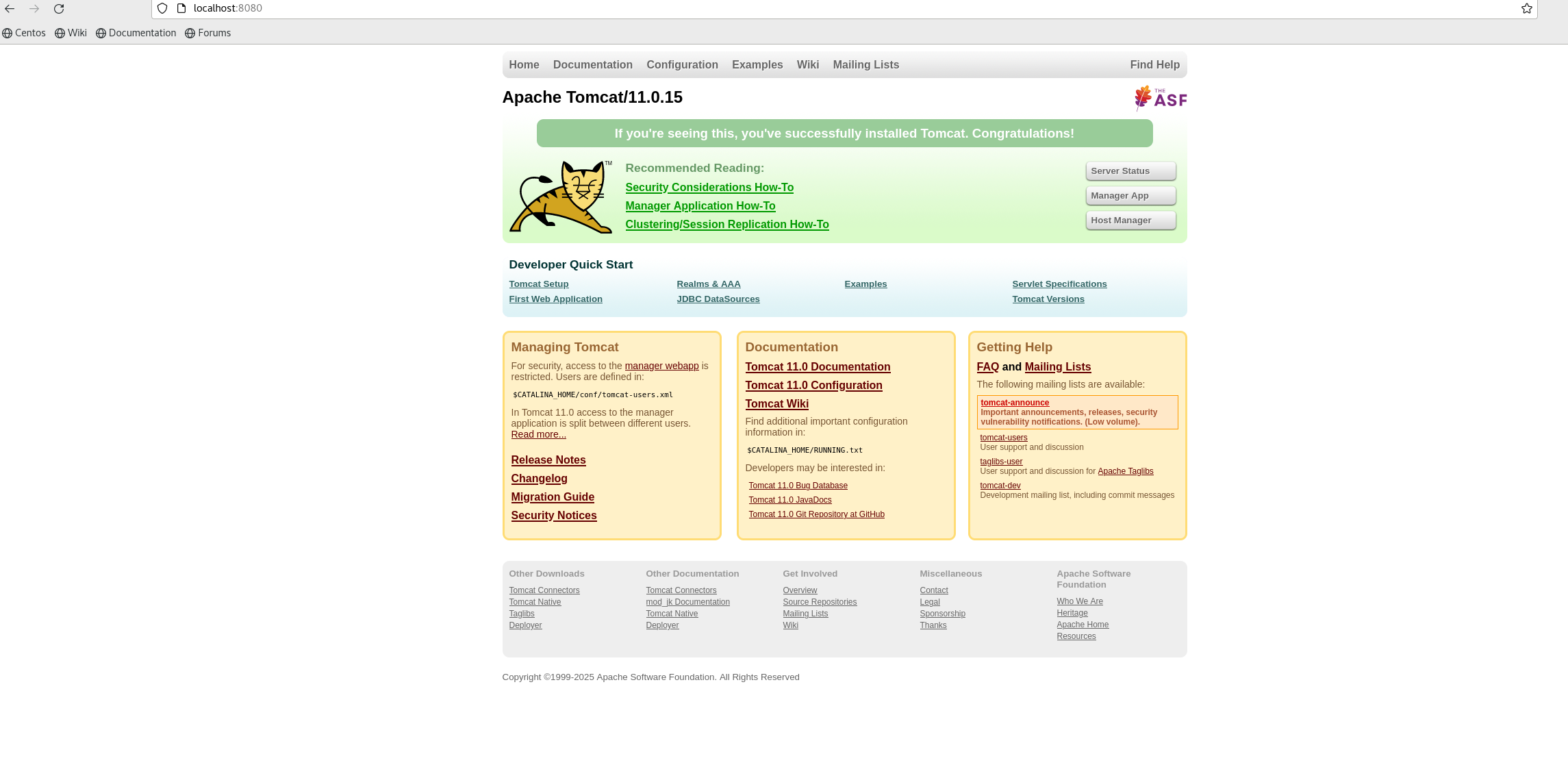This screenshot has width=1568, height=778.
Task: Click the Manager App button
Action: click(x=1130, y=195)
